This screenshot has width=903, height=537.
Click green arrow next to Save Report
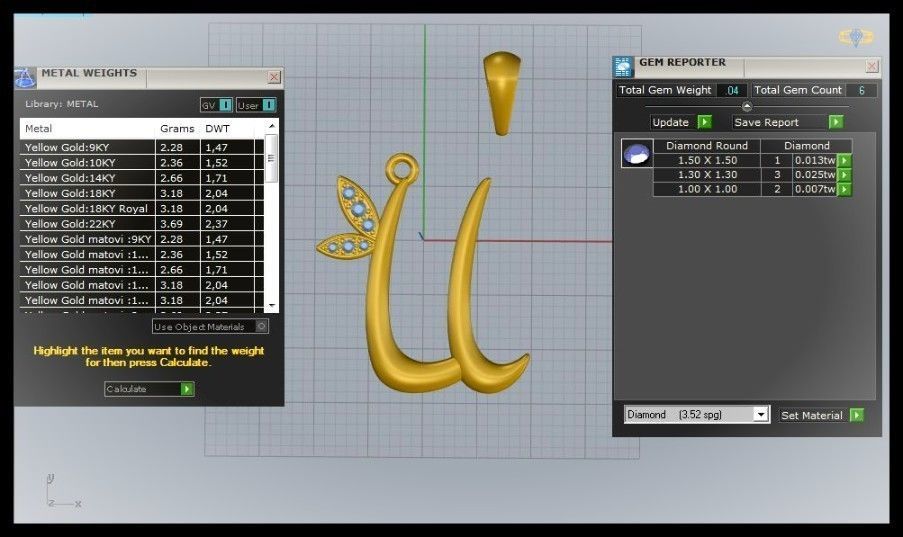[x=836, y=122]
